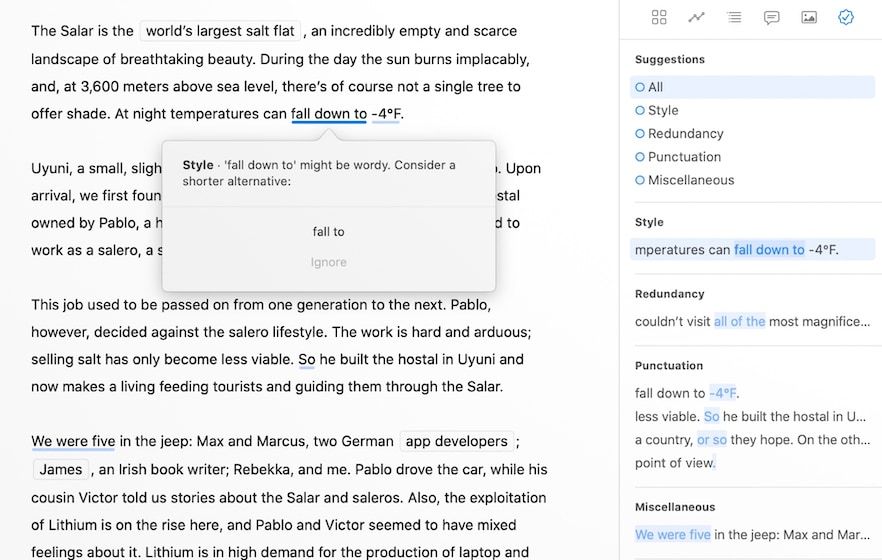Screen dimensions: 882x560
Task: Filter suggestions by Redundancy
Action: (x=685, y=133)
